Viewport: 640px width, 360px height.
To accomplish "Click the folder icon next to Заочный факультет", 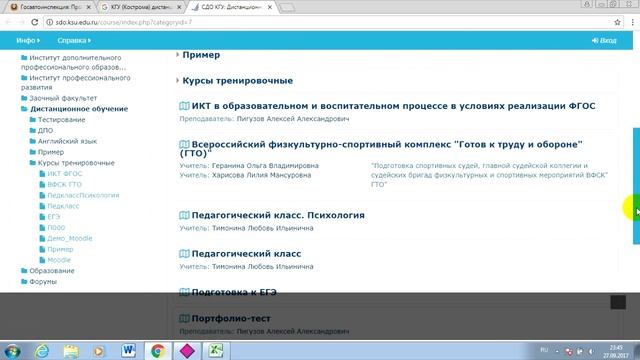I will [x=24, y=98].
